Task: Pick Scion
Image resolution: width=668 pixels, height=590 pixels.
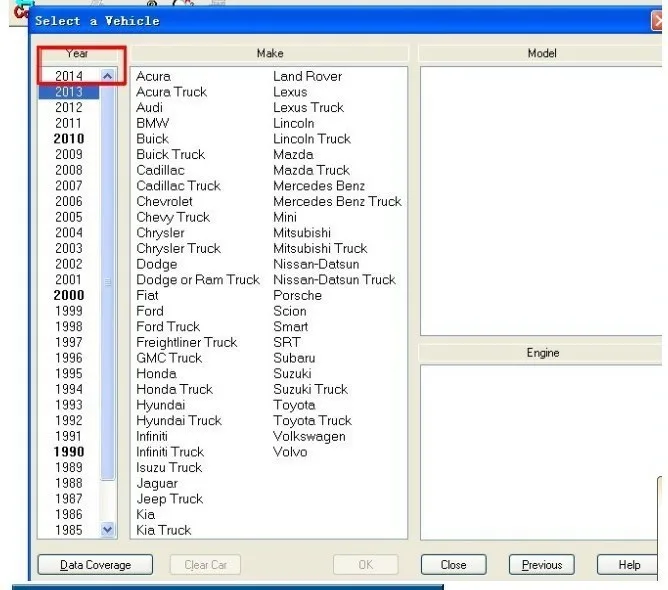Action: (290, 311)
